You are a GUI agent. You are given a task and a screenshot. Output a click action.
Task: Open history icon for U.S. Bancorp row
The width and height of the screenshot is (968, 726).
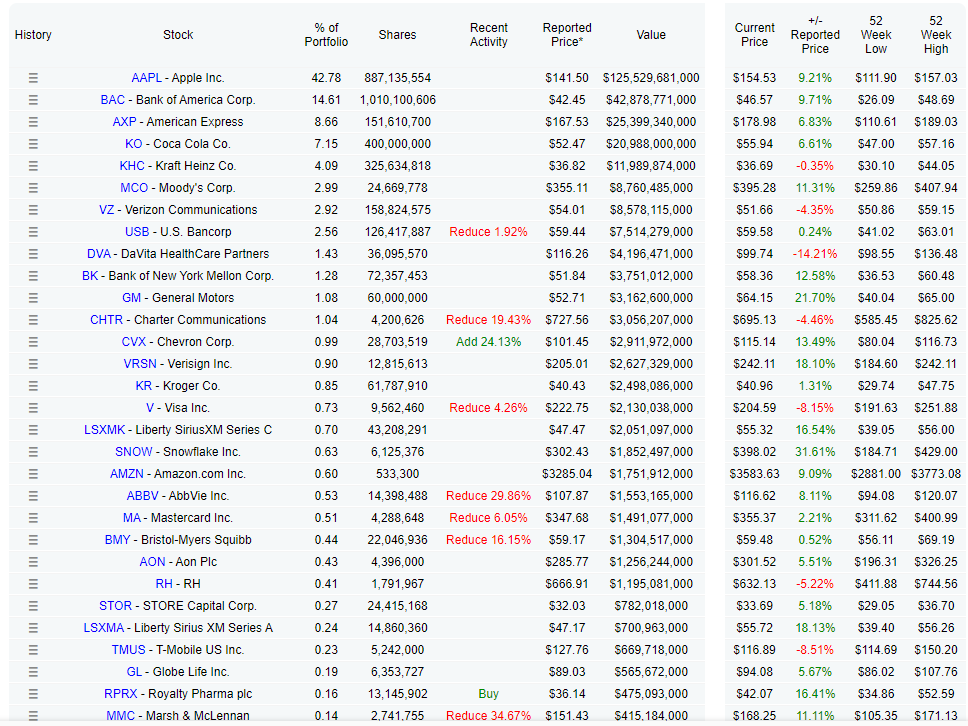tap(33, 232)
